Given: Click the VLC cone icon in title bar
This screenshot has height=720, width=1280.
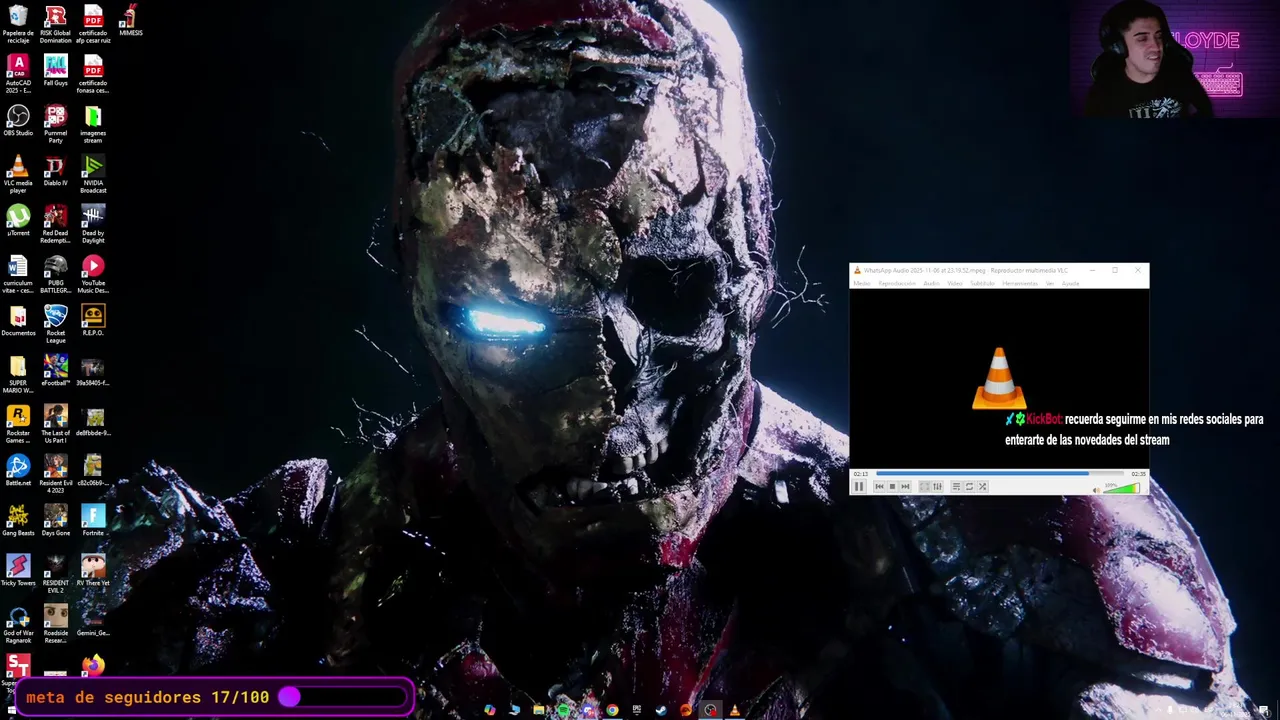Looking at the screenshot, I should coord(857,270).
